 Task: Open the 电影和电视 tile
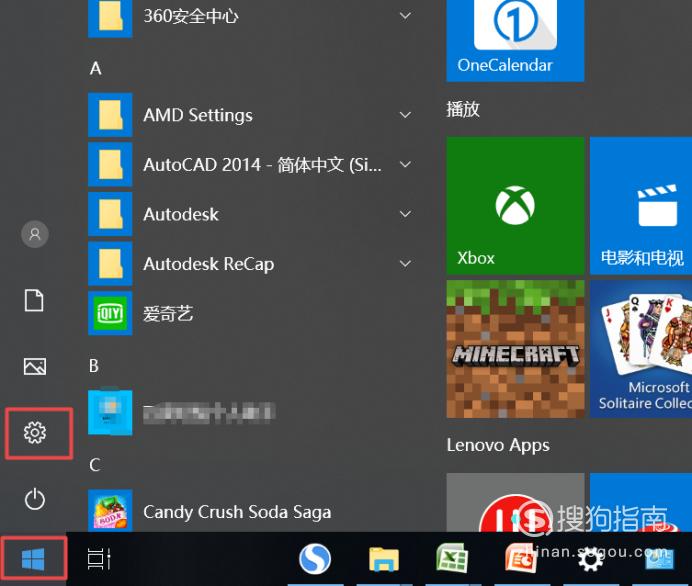coord(641,206)
